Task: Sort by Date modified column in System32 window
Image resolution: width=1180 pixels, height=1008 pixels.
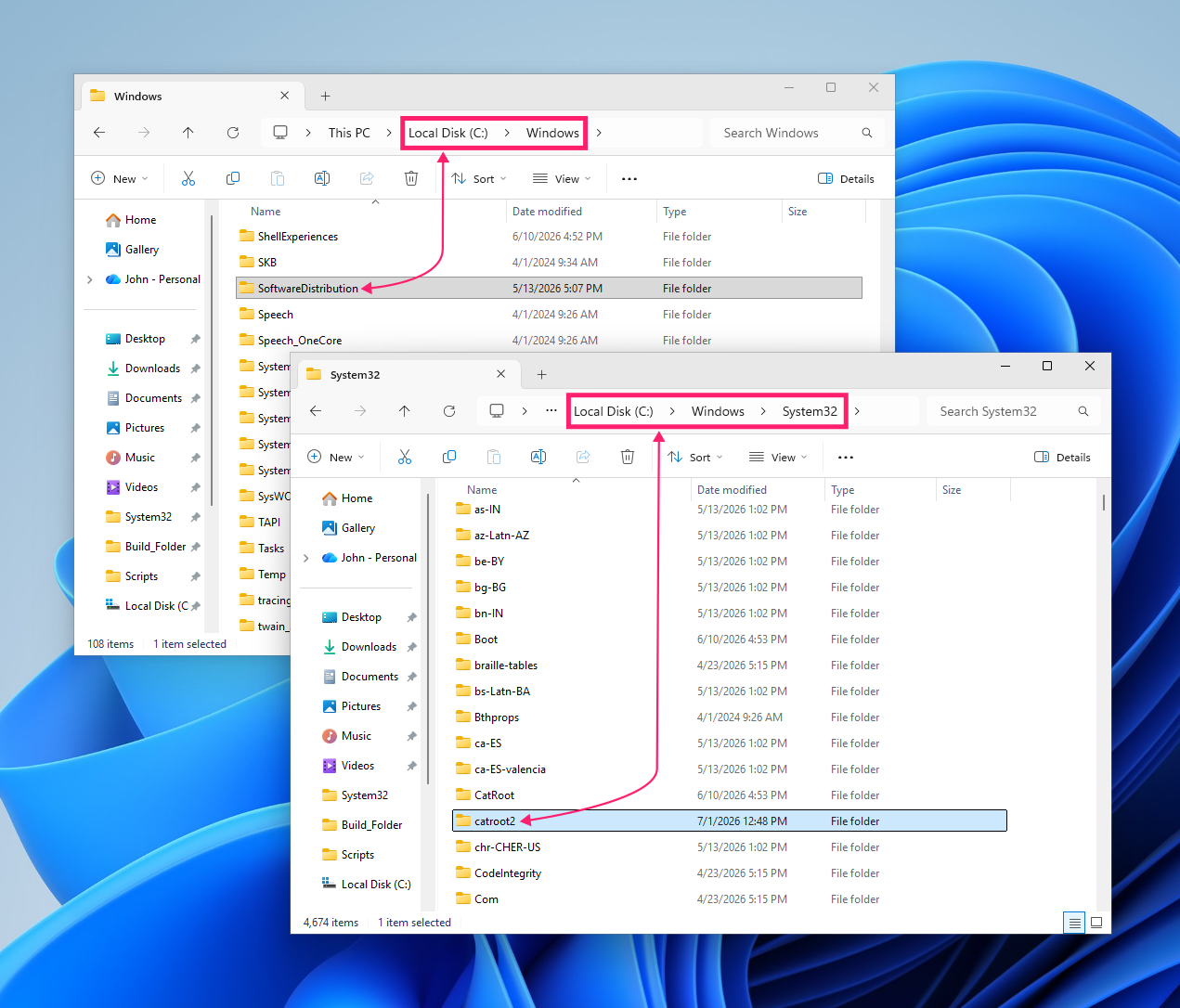Action: tap(732, 489)
